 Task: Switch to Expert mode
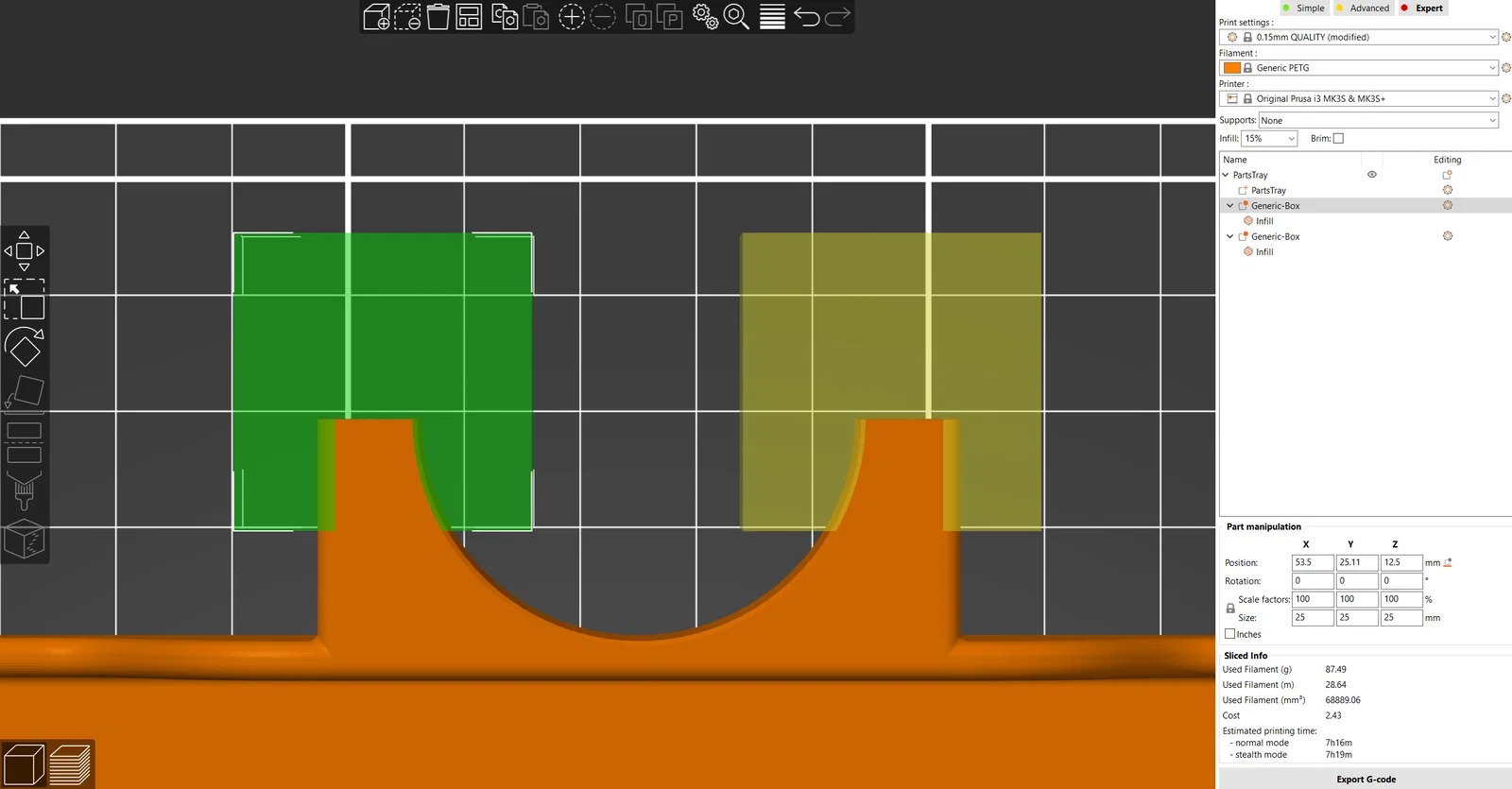(x=1422, y=8)
